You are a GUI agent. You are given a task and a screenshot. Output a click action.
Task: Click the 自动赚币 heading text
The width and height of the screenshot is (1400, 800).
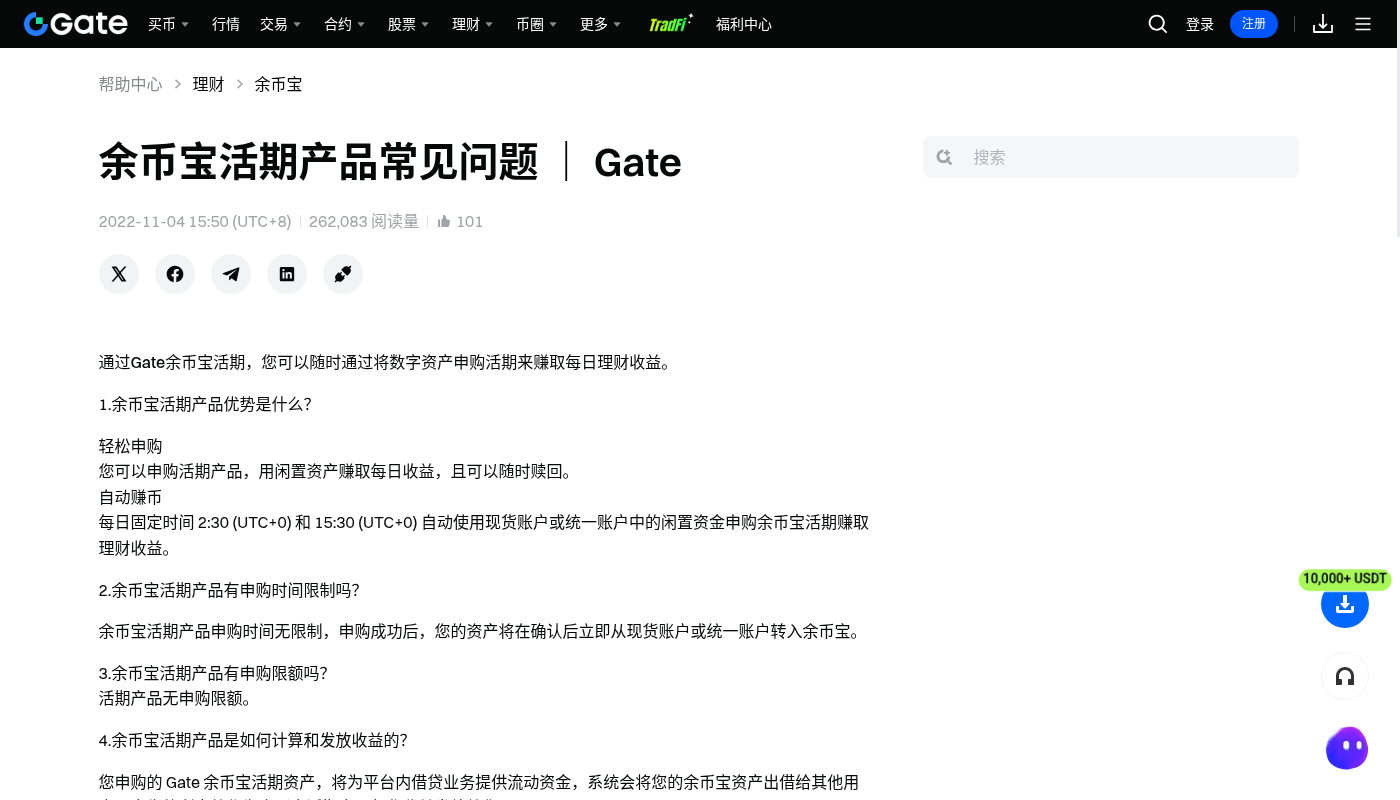pos(131,497)
